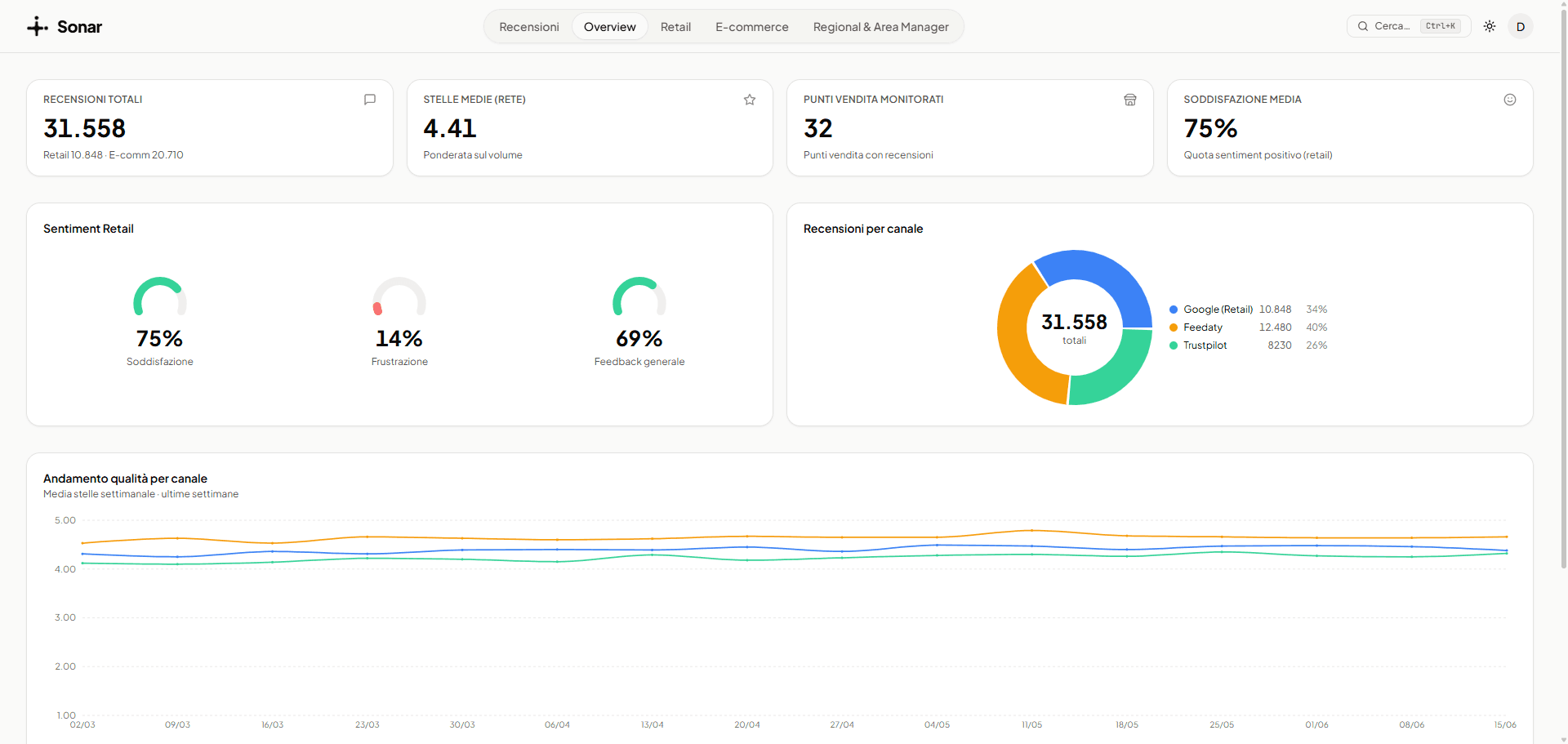
Task: Click the 11/05 date on chart axis
Action: (x=1032, y=725)
